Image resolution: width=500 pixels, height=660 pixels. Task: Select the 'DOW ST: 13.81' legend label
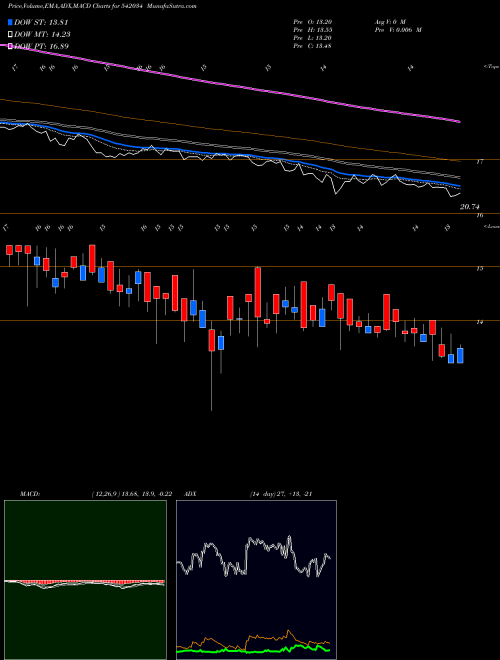point(41,23)
